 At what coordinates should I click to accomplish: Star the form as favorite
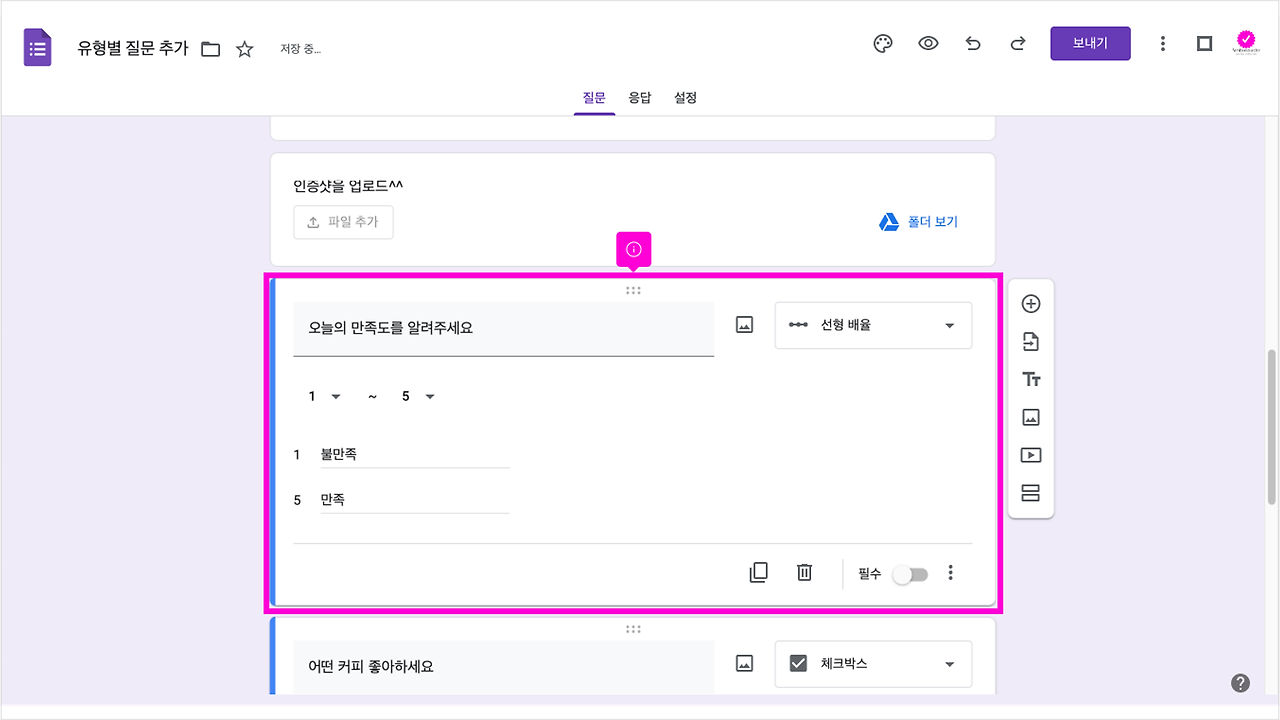(x=245, y=47)
